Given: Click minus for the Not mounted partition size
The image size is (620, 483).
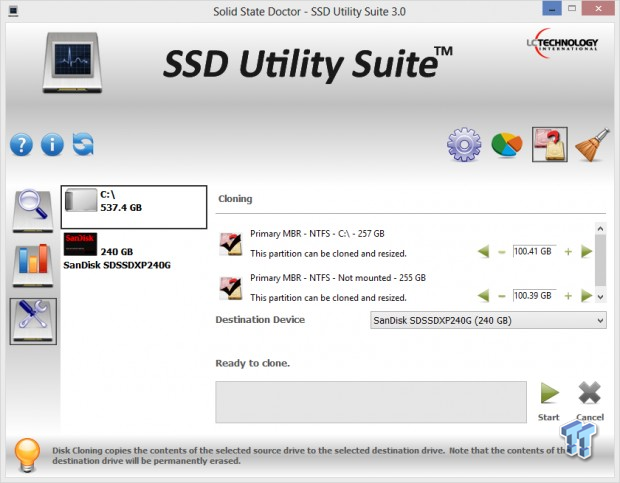Looking at the screenshot, I should click(x=502, y=296).
